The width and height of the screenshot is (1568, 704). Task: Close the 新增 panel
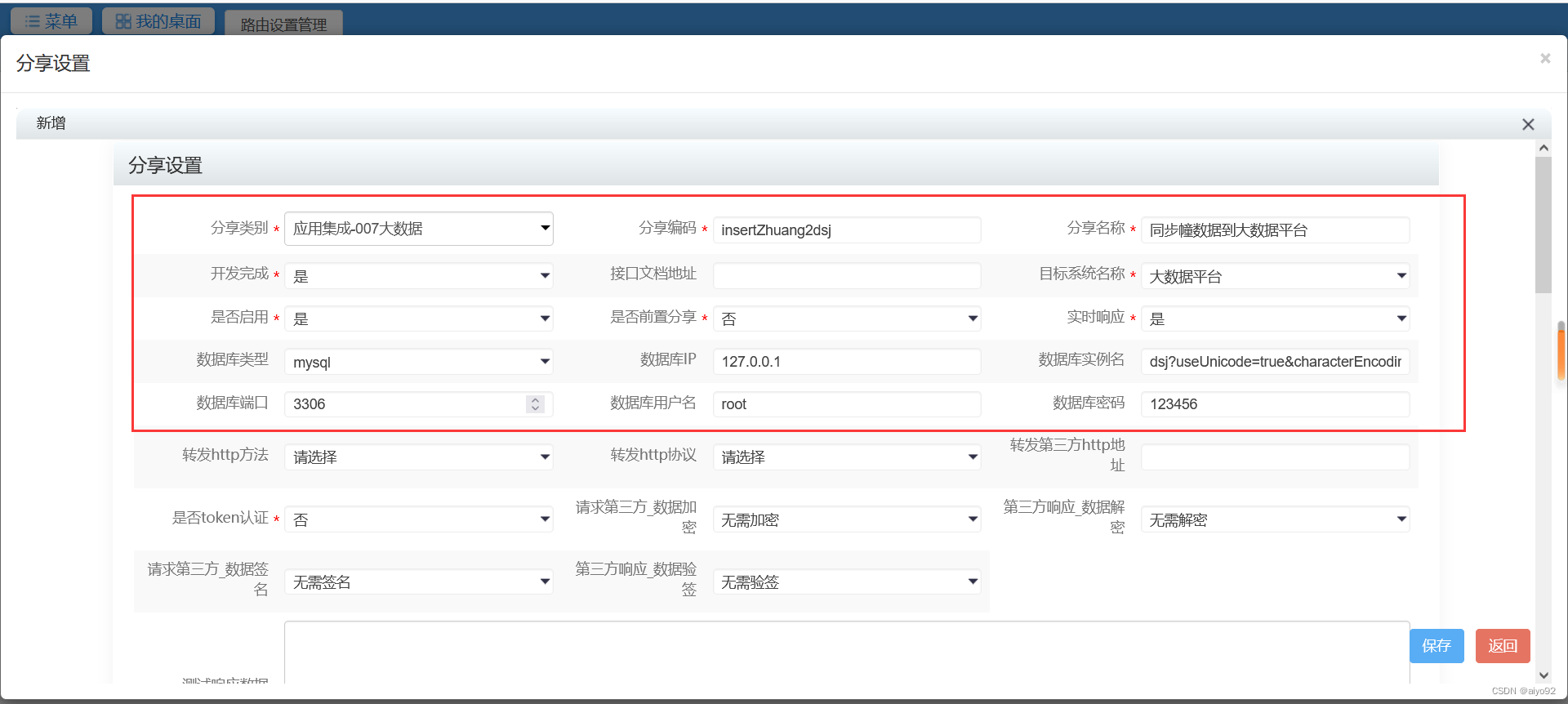click(1528, 124)
